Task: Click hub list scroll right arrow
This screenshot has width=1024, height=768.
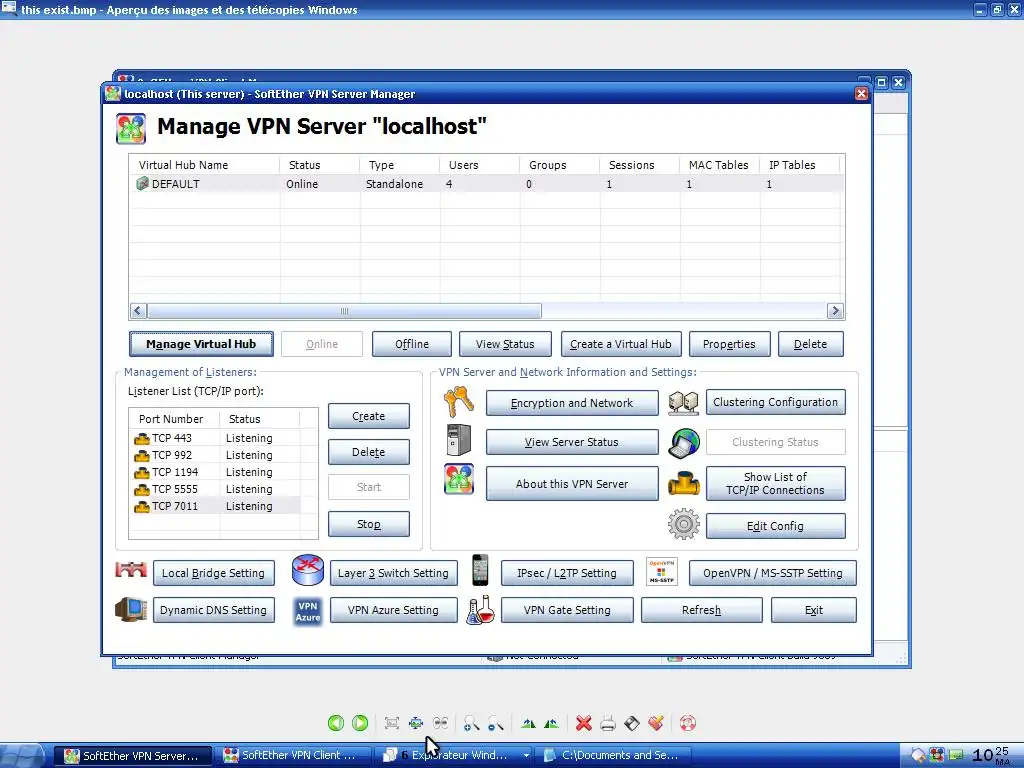Action: [x=835, y=311]
